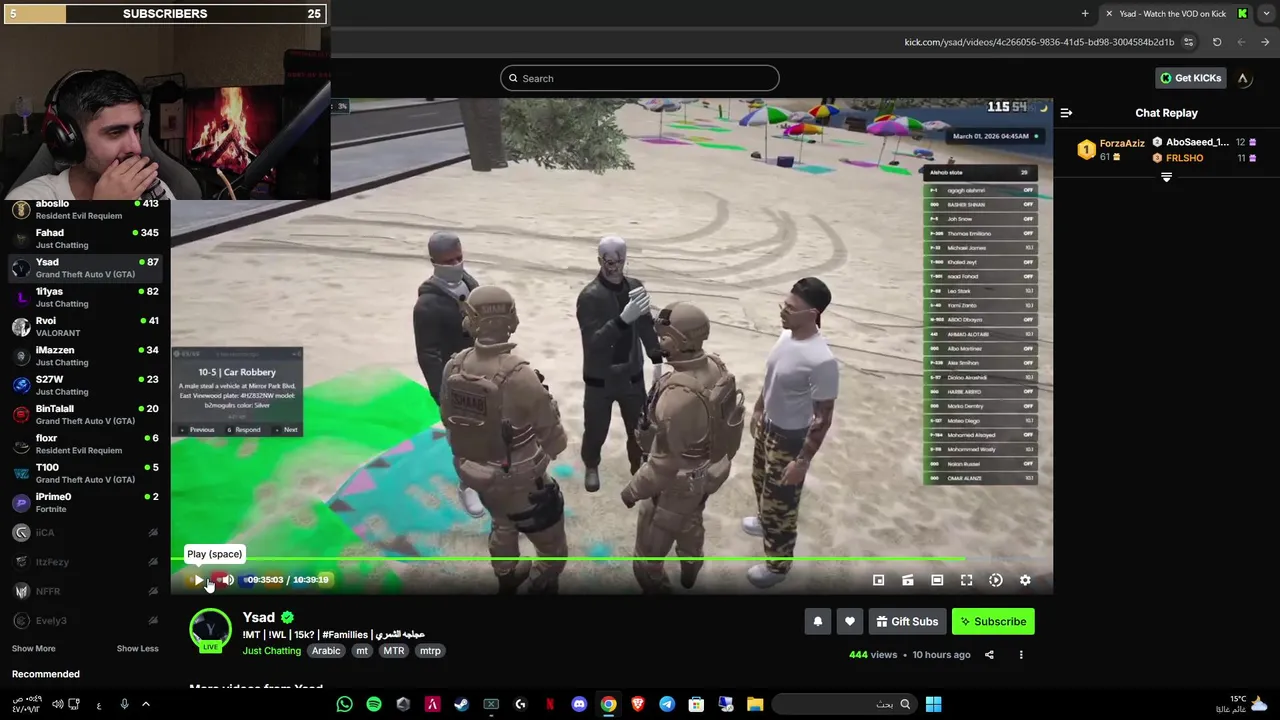Open site settings icon in address bar

pyautogui.click(x=1188, y=42)
